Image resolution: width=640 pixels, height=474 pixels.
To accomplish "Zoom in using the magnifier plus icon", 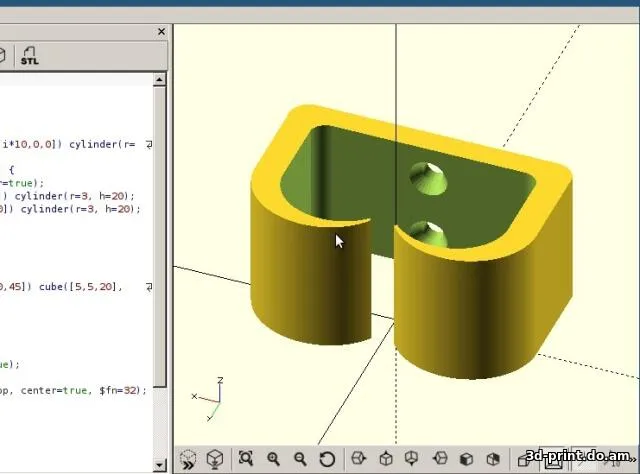I will [273, 459].
